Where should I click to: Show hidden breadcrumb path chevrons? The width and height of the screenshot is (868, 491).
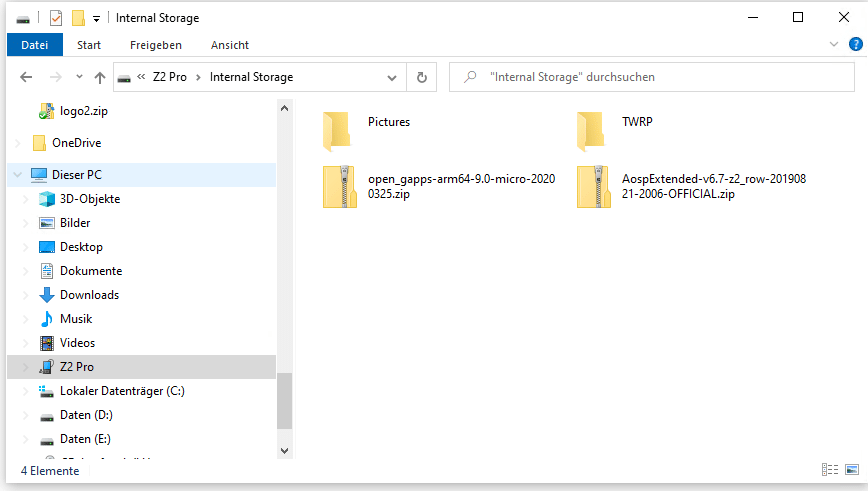(141, 77)
